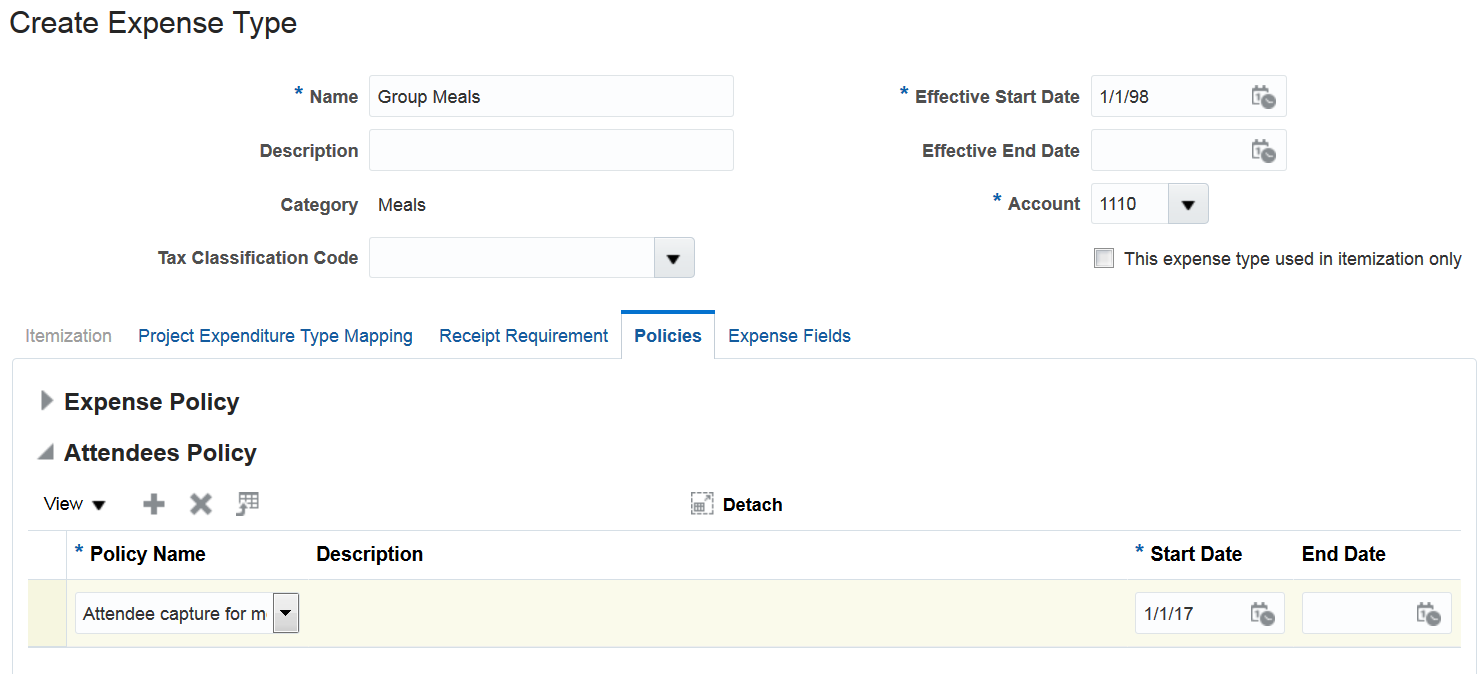The image size is (1479, 674).
Task: Click the Description input field
Action: pos(551,151)
